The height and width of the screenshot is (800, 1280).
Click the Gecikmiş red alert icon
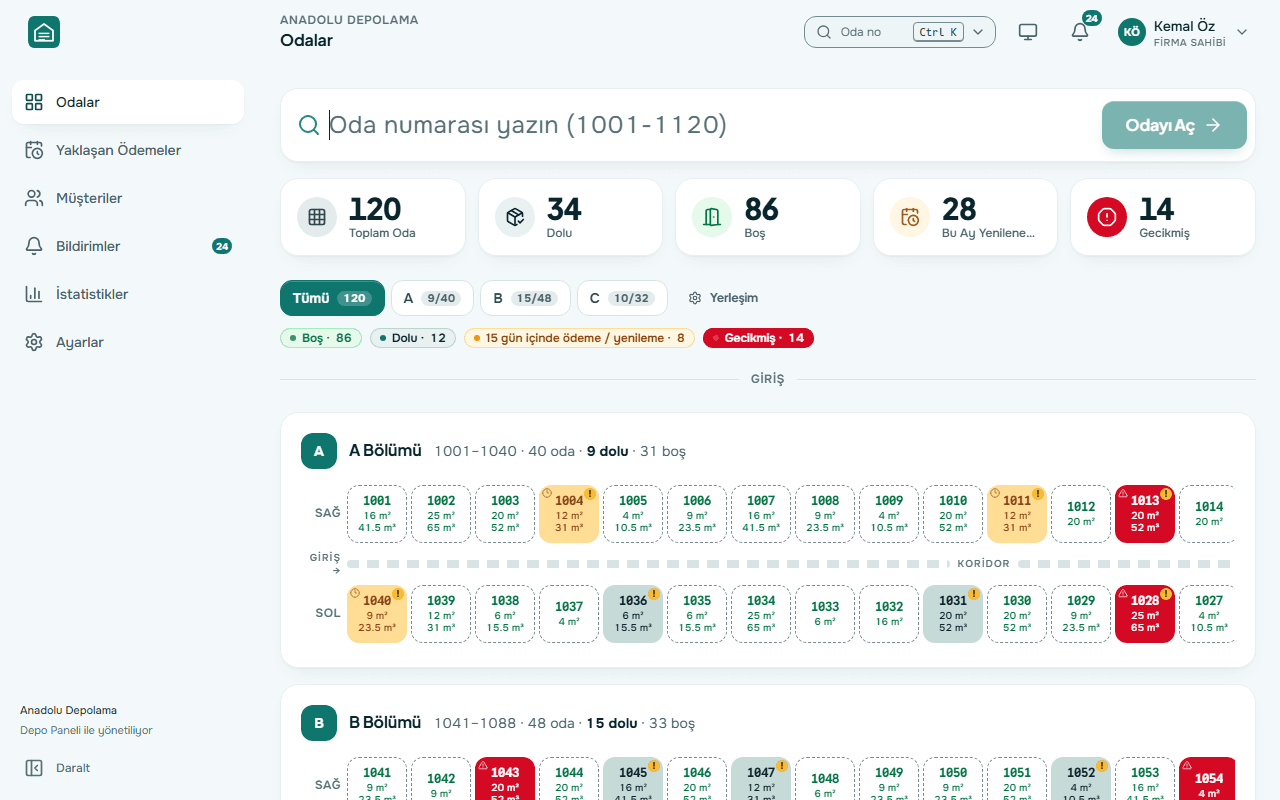(x=1107, y=217)
